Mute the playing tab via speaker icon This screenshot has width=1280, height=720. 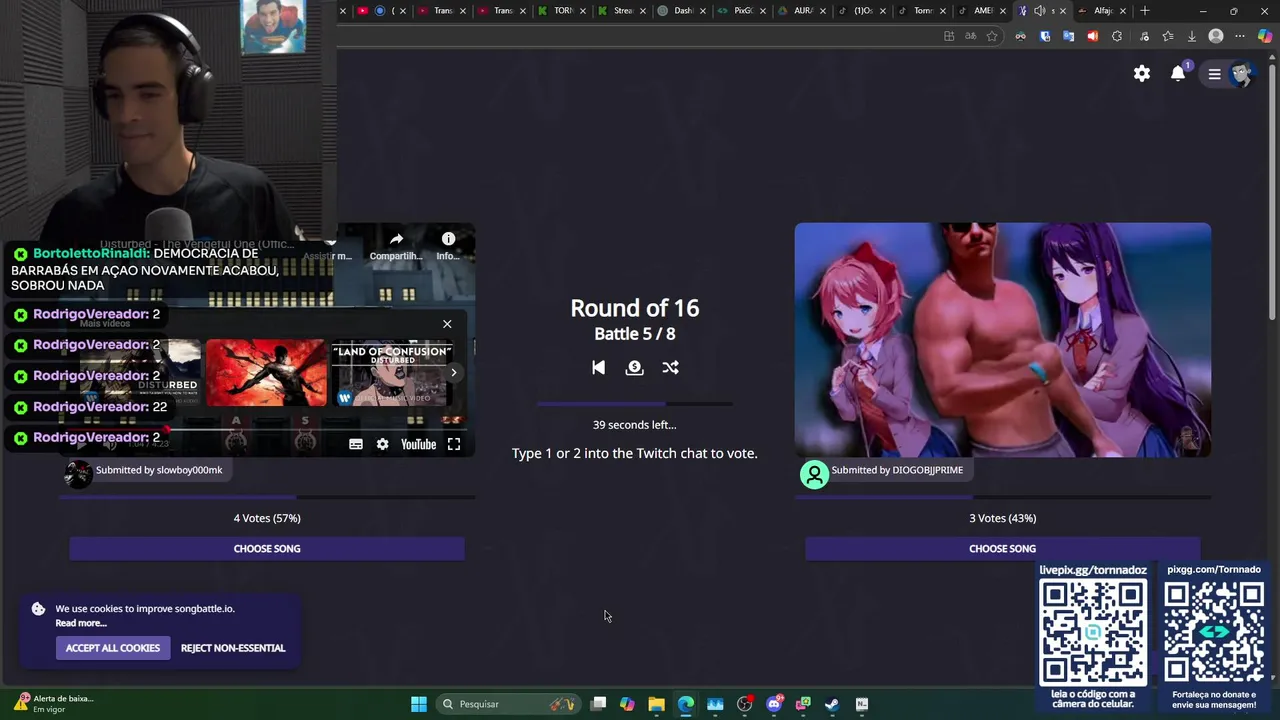pos(1039,11)
